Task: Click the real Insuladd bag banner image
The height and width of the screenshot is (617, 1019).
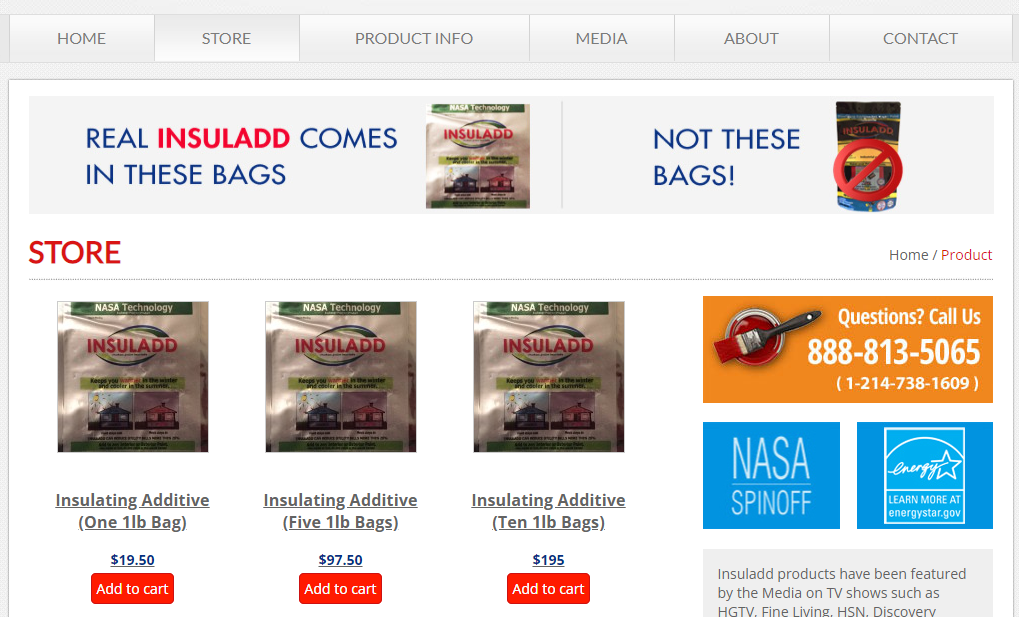Action: point(478,156)
